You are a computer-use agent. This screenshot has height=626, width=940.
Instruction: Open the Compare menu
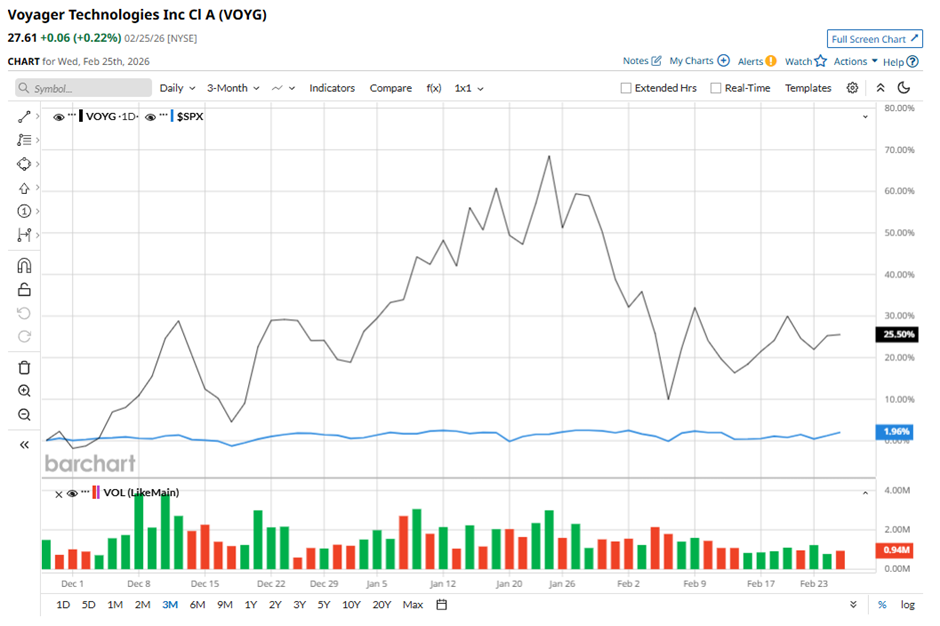point(390,88)
